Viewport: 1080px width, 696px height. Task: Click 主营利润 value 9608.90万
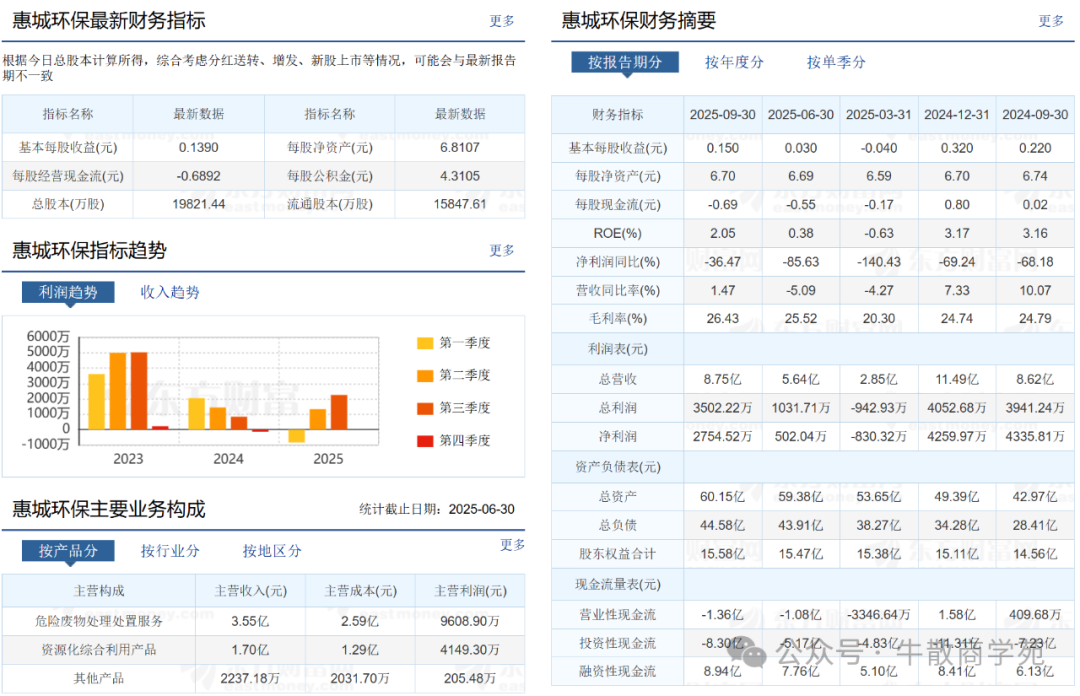pyautogui.click(x=470, y=621)
